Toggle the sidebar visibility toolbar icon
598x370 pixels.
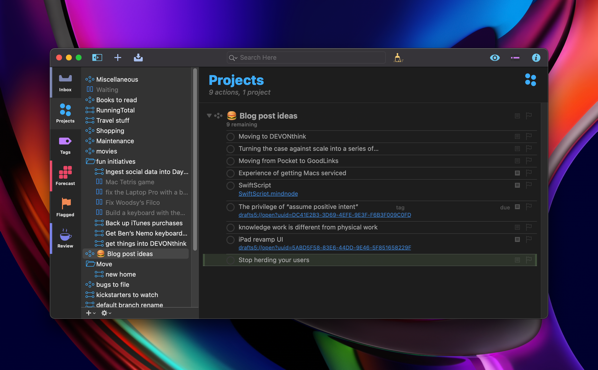tap(97, 58)
